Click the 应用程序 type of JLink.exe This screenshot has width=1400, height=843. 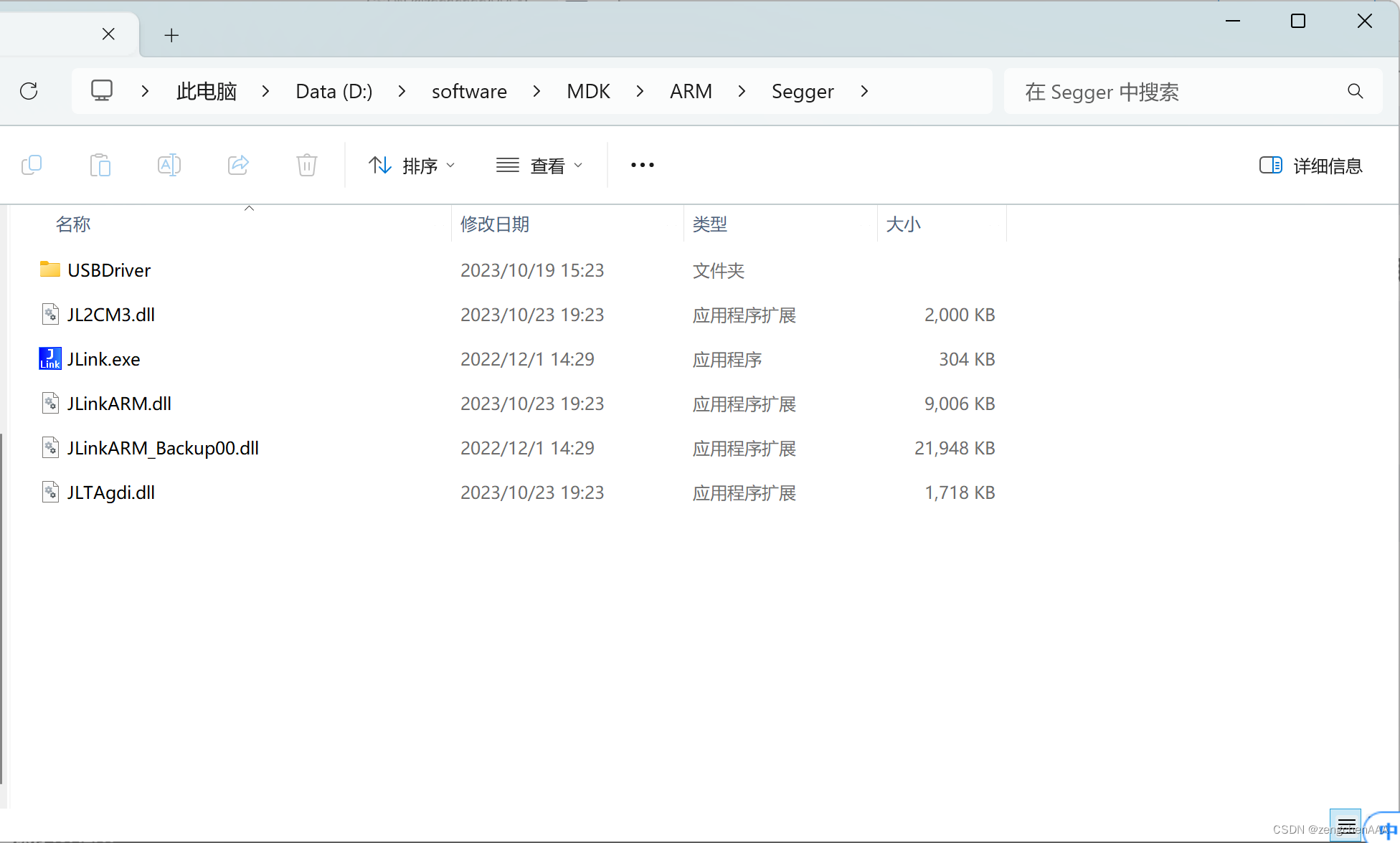[x=727, y=359]
